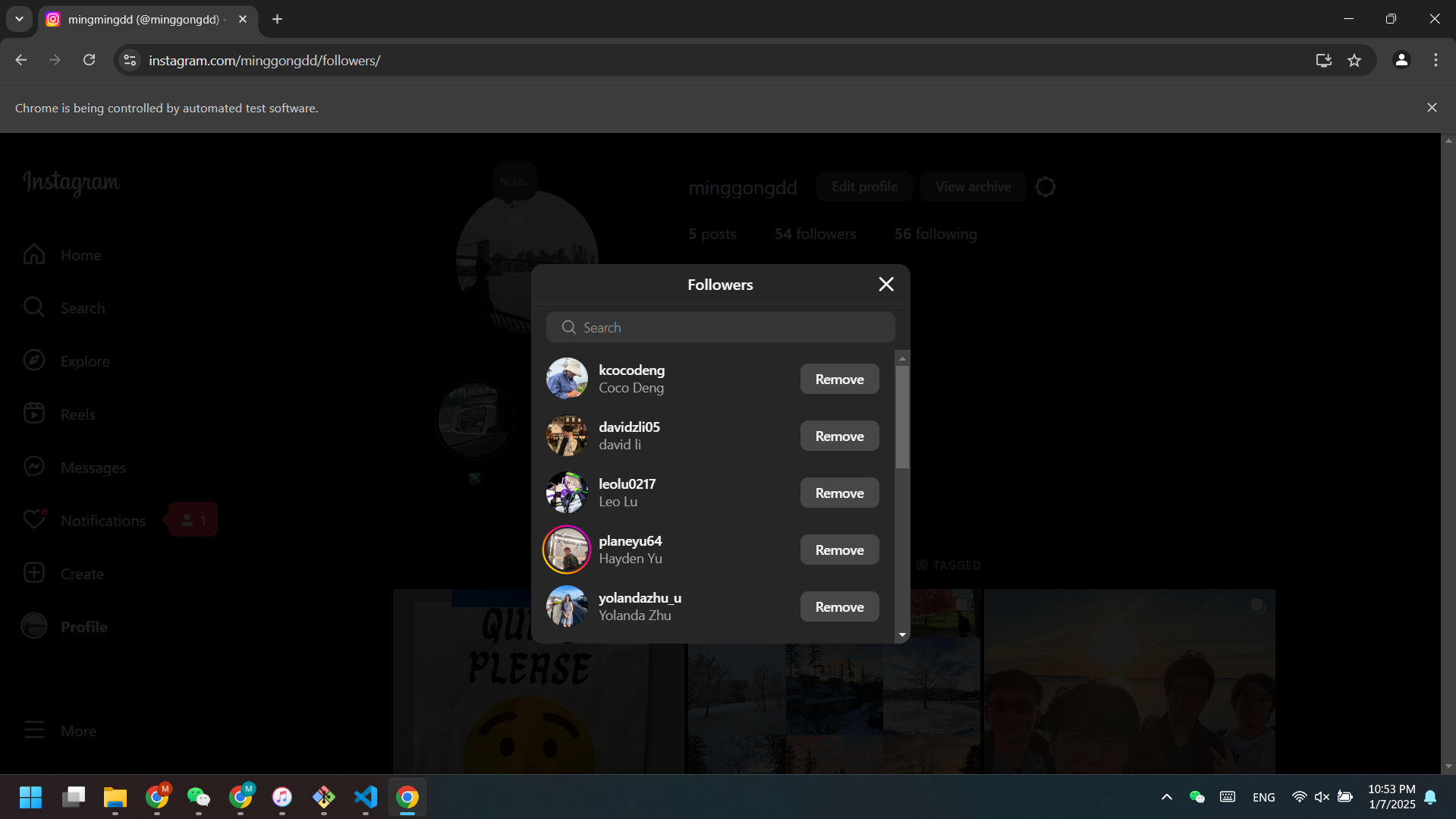The width and height of the screenshot is (1456, 819).
Task: Open File Explorer from taskbar
Action: click(115, 797)
